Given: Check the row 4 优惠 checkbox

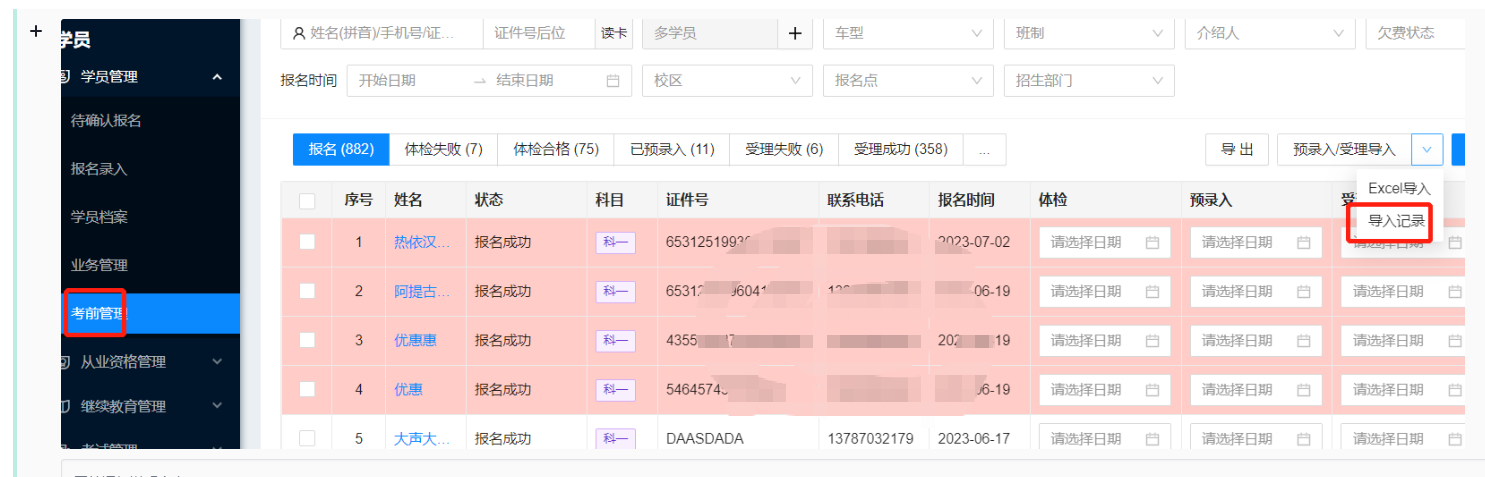Looking at the screenshot, I should click(307, 389).
